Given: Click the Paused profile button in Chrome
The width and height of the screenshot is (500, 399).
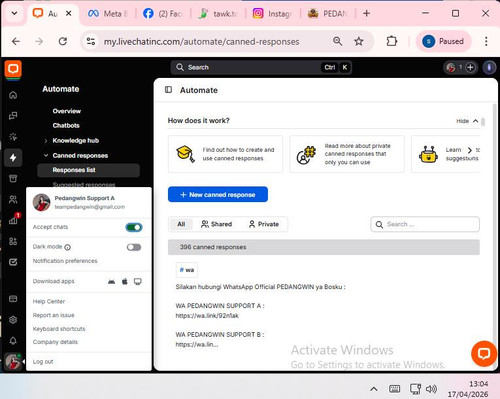Looking at the screenshot, I should [x=443, y=41].
